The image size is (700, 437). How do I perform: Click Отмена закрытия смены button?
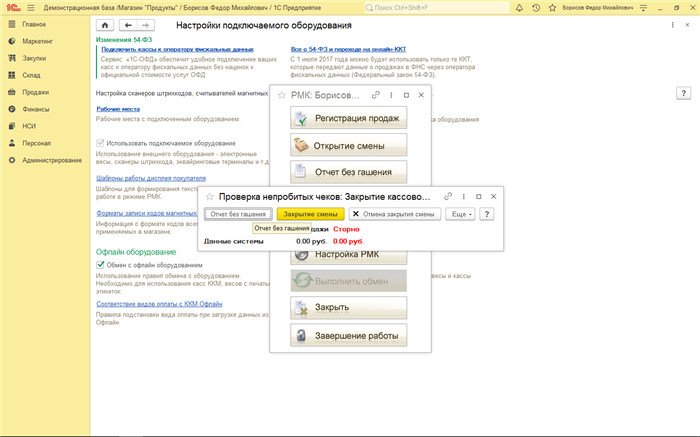point(395,214)
